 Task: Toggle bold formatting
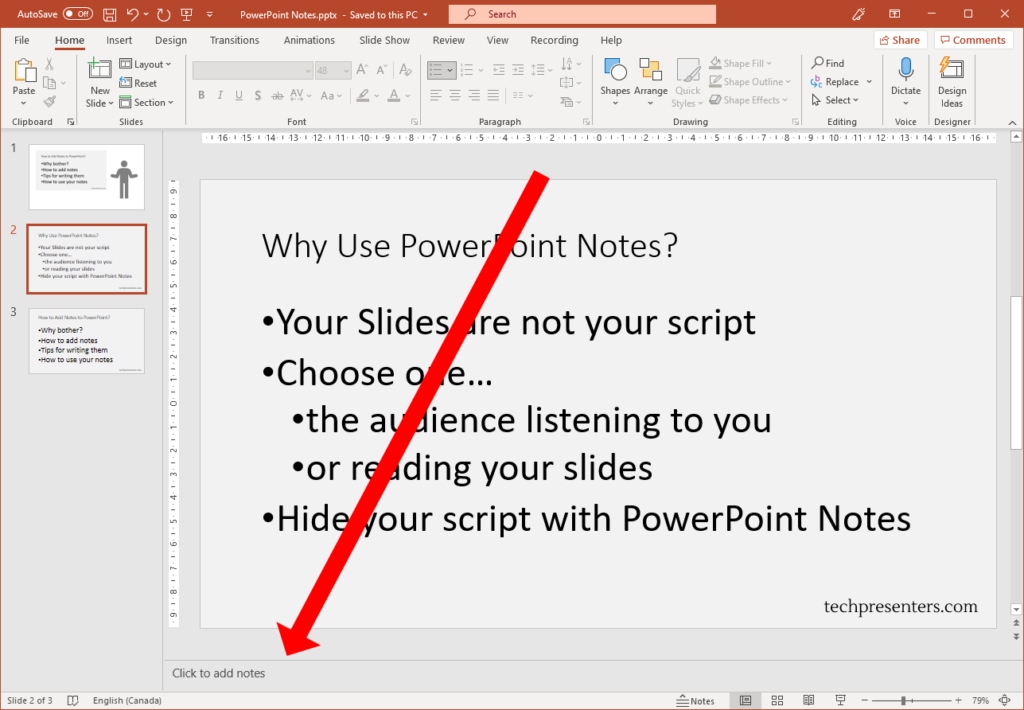[201, 95]
